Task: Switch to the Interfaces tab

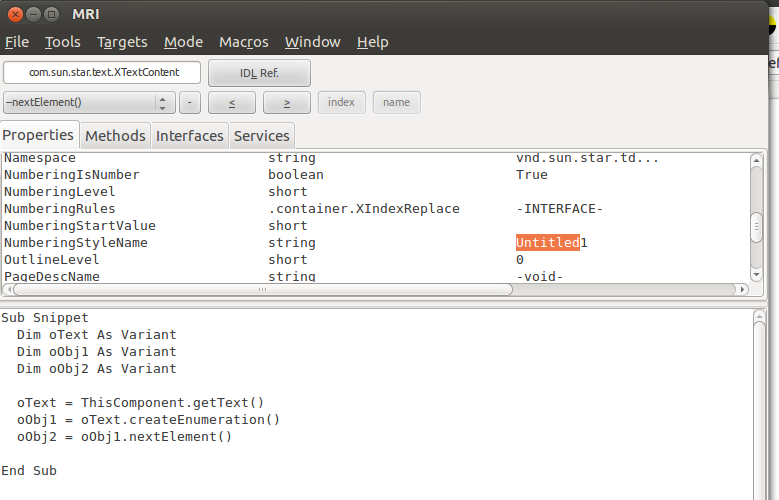Action: pyautogui.click(x=190, y=136)
